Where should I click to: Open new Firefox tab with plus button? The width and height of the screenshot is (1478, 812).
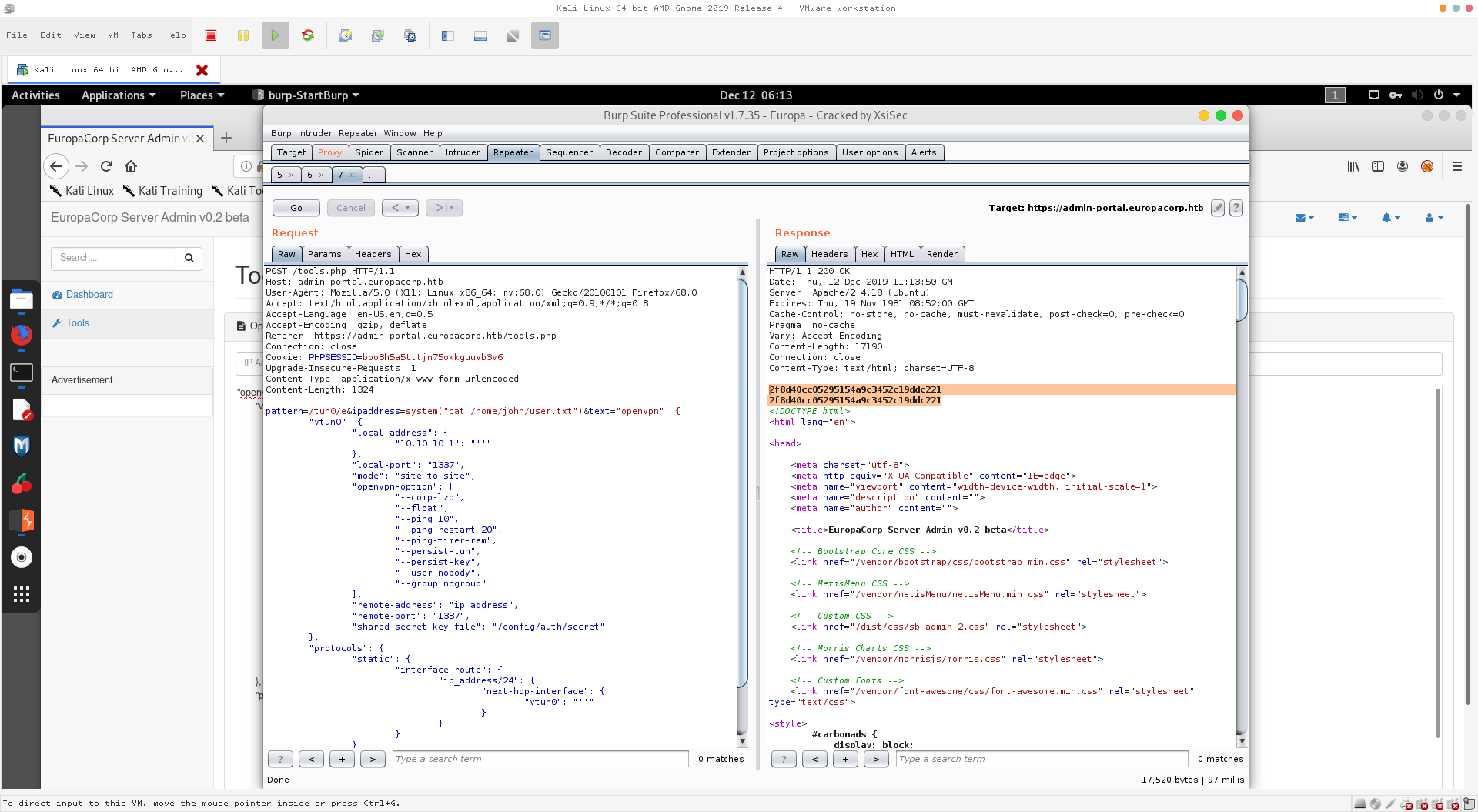(226, 138)
